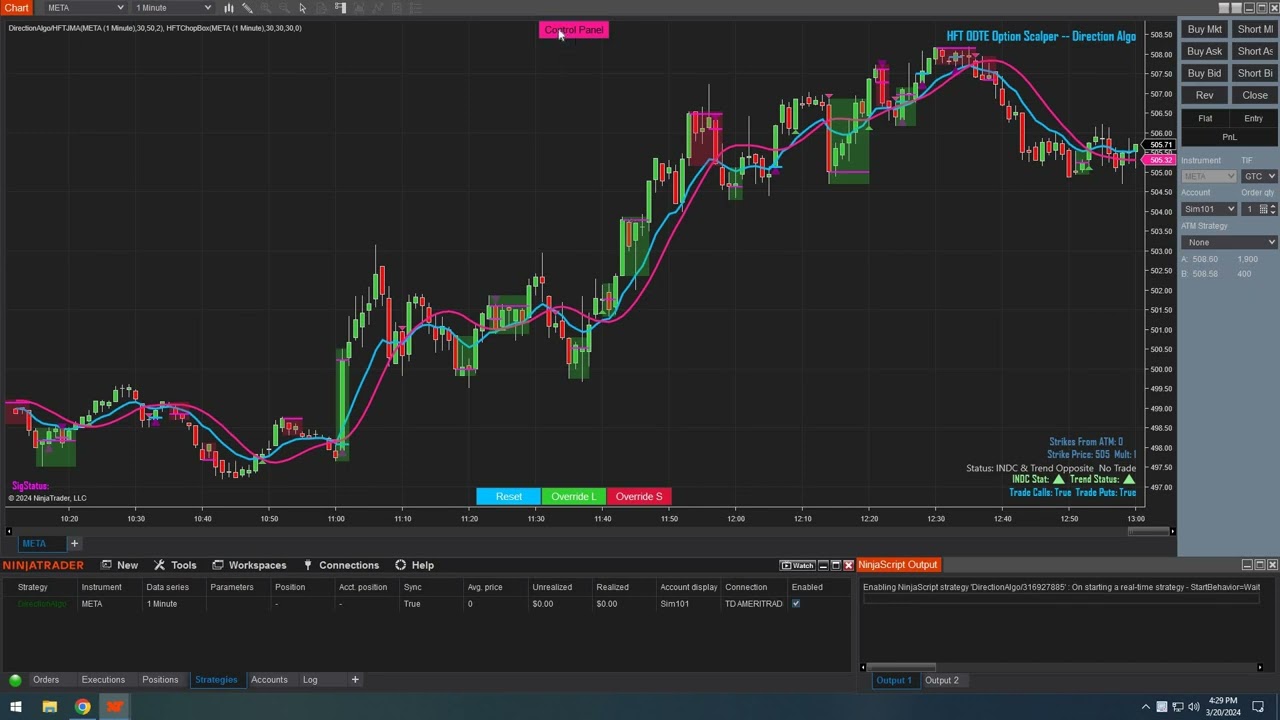1280x720 pixels.
Task: Choose the cursor pointer tool icon
Action: pos(303,8)
